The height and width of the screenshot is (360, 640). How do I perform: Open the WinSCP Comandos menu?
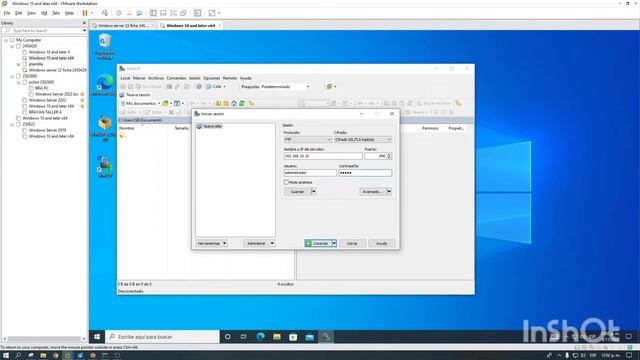coord(176,78)
